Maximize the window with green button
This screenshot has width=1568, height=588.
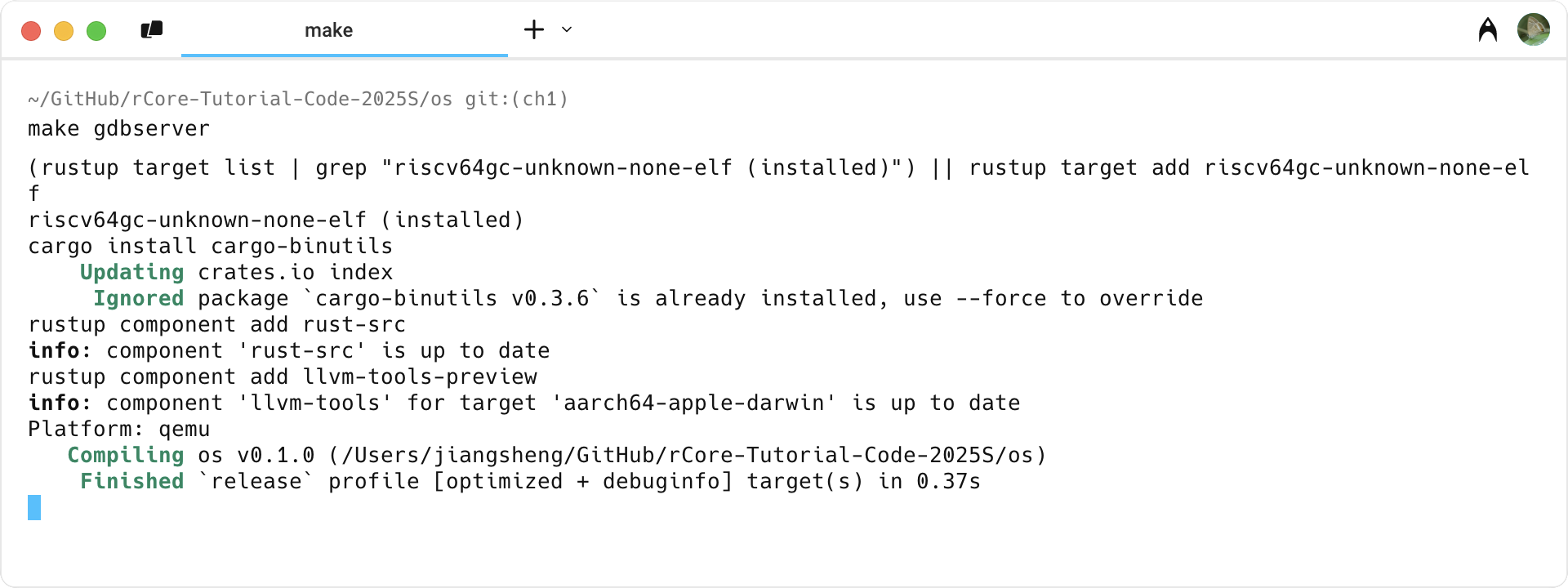(96, 31)
